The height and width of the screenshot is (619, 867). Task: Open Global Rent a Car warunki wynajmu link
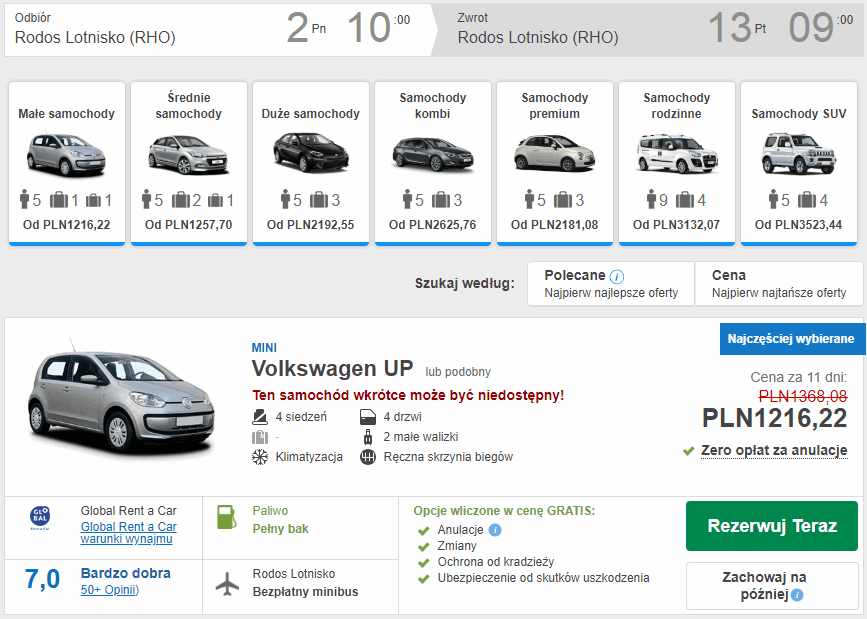(129, 533)
